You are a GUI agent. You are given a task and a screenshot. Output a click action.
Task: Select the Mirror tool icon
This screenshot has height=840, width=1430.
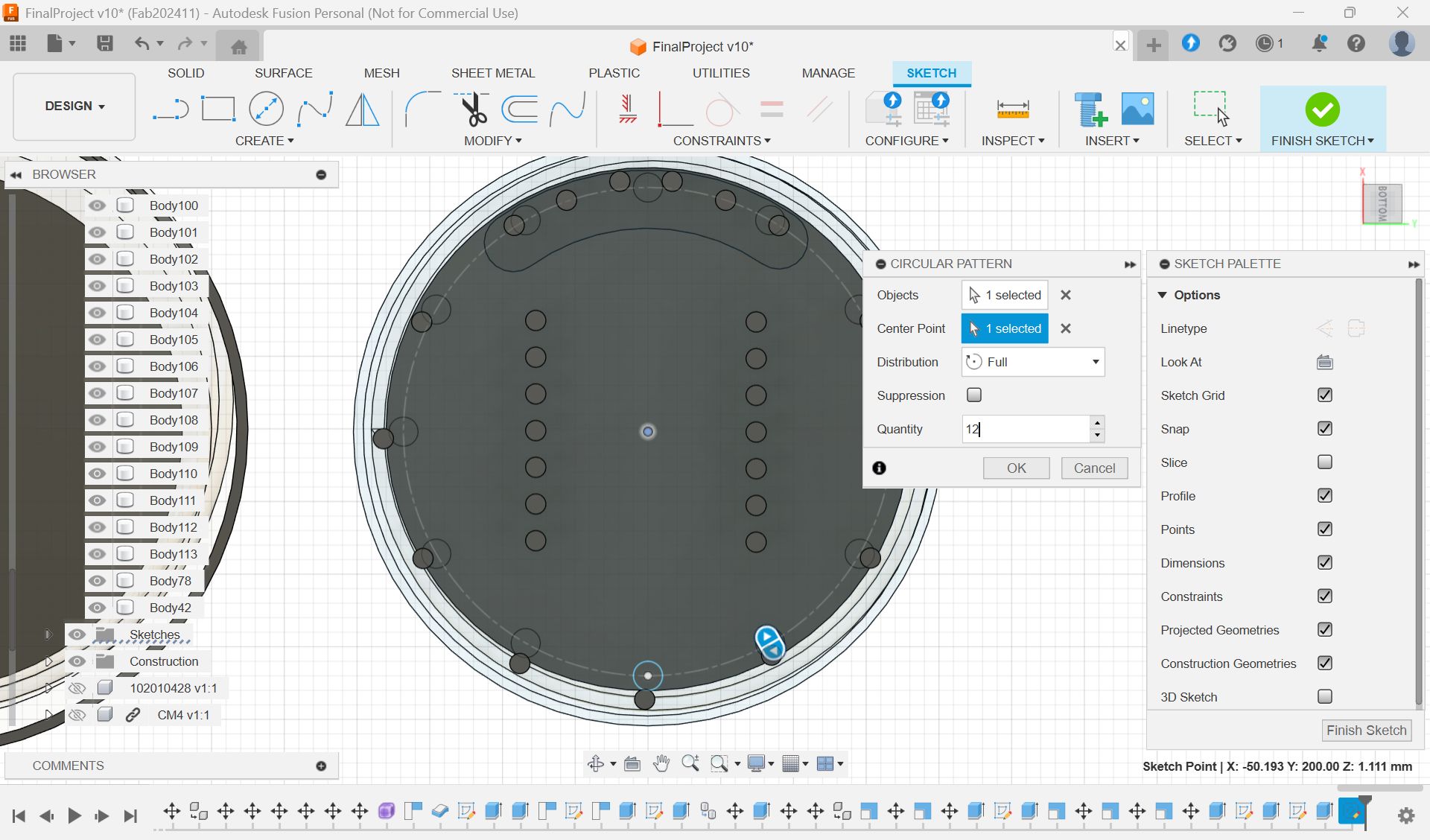tap(363, 109)
